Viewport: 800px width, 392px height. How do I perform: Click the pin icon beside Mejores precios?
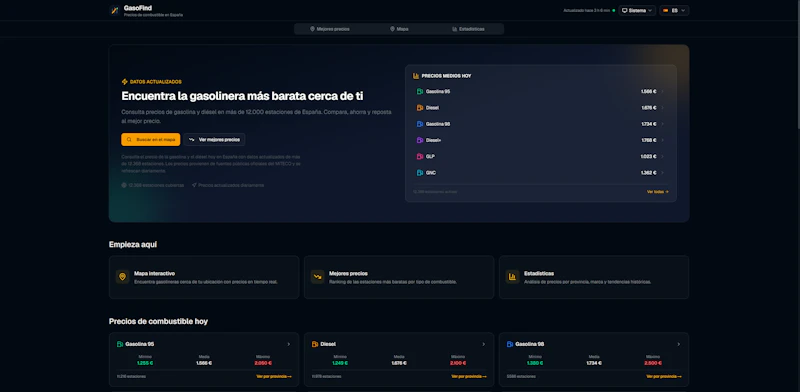[x=312, y=29]
